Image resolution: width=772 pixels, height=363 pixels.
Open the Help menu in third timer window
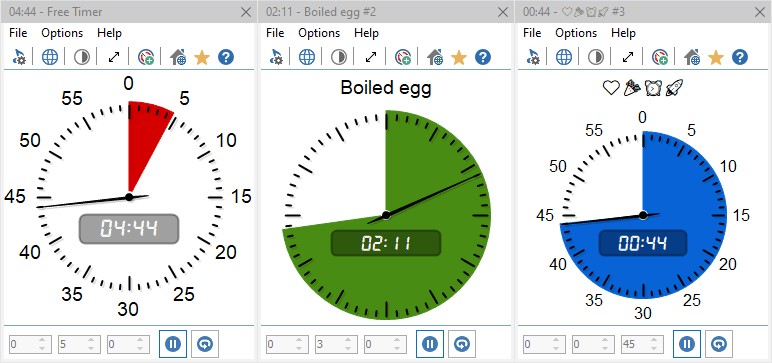pos(623,33)
